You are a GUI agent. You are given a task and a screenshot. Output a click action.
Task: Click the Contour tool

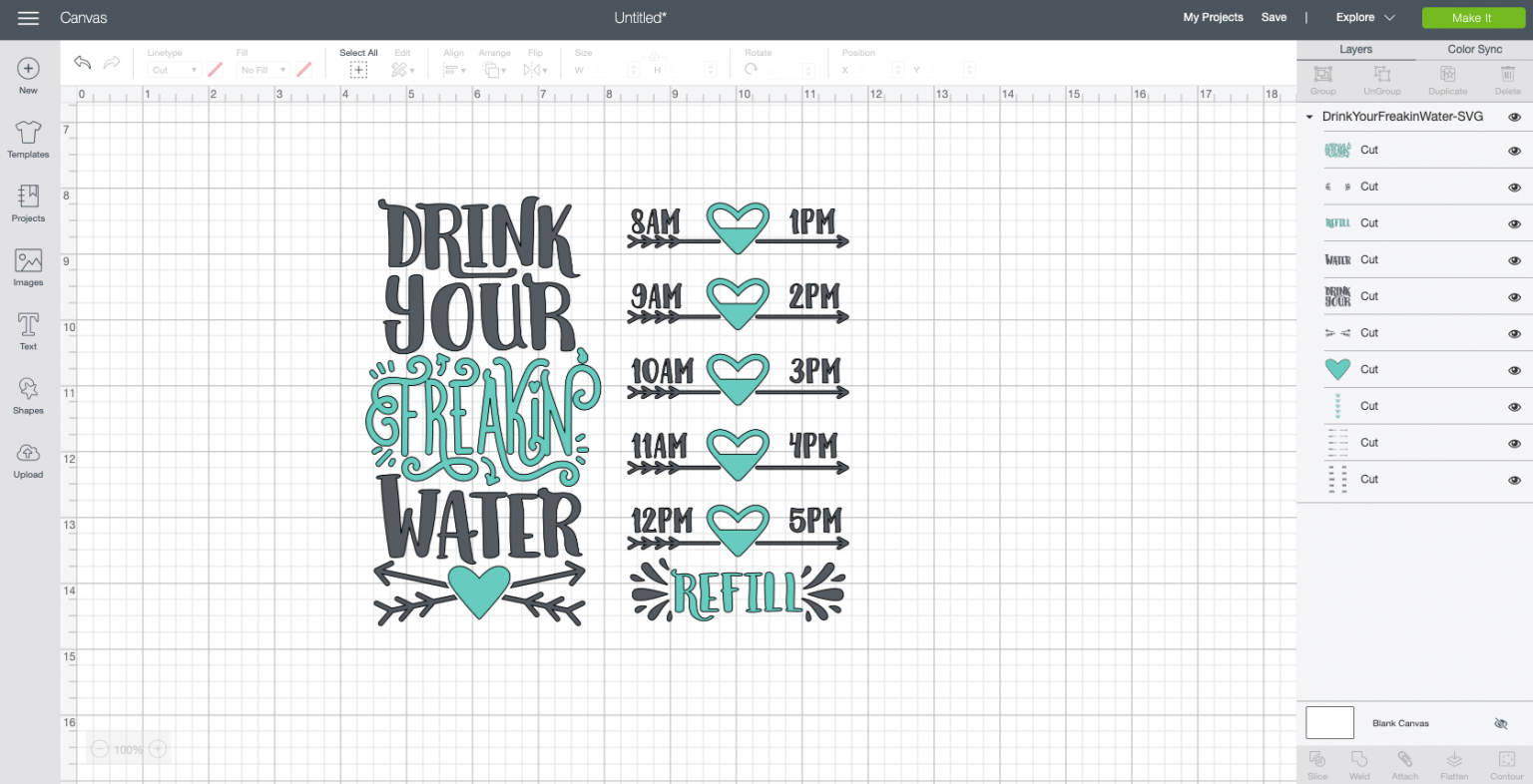pyautogui.click(x=1506, y=763)
